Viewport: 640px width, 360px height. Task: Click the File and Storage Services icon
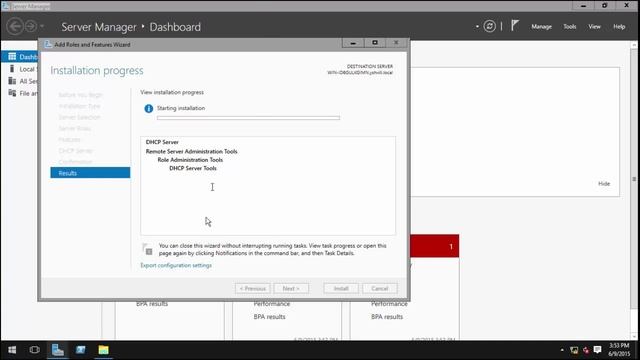(12, 93)
